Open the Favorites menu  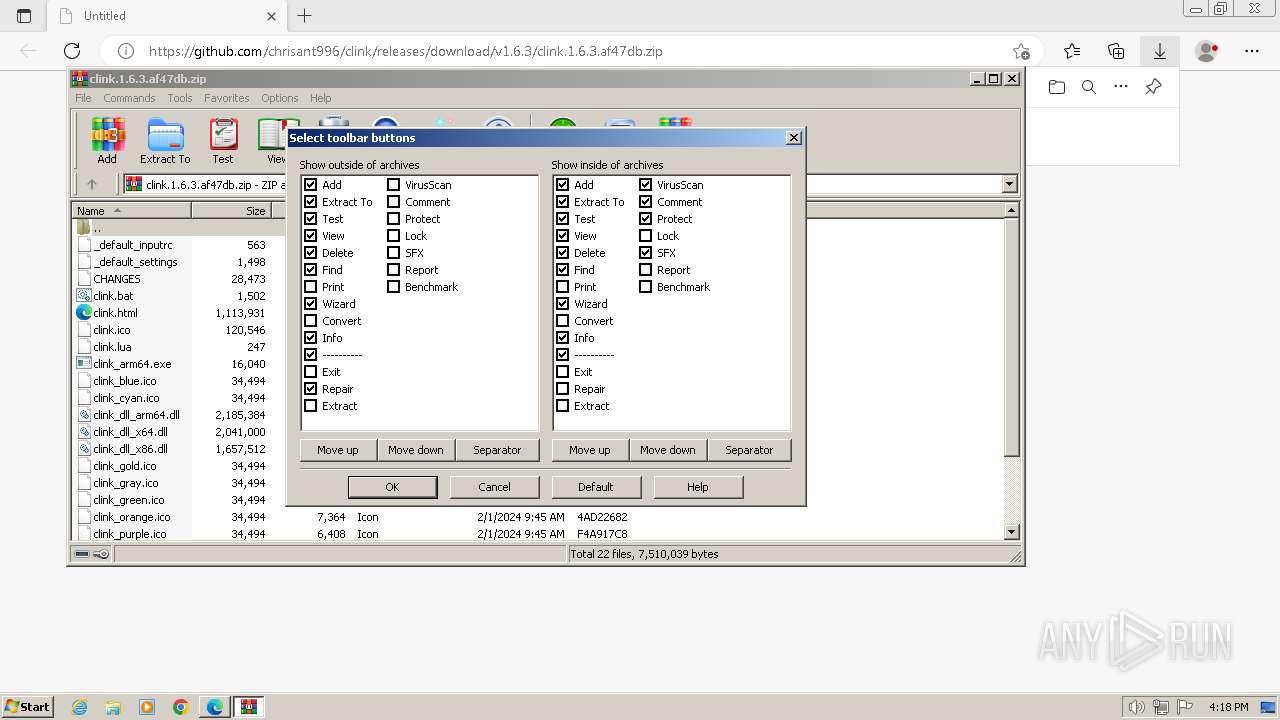(227, 98)
